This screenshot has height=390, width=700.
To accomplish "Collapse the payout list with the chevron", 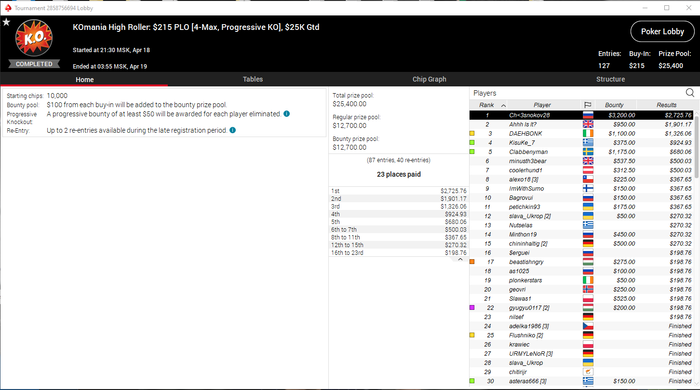I will click(460, 260).
